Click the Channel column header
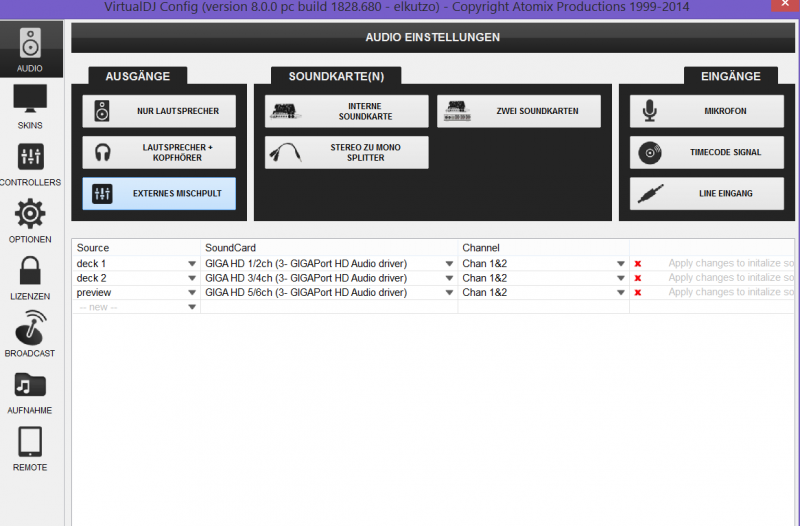800x526 pixels. click(x=481, y=248)
